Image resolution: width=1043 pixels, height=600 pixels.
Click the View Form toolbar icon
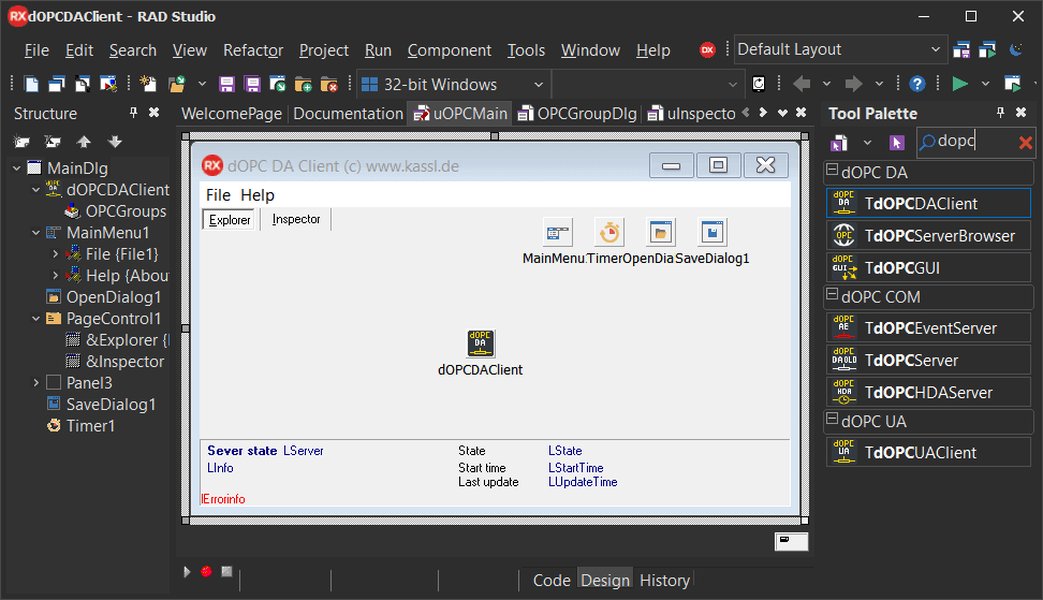(82, 84)
